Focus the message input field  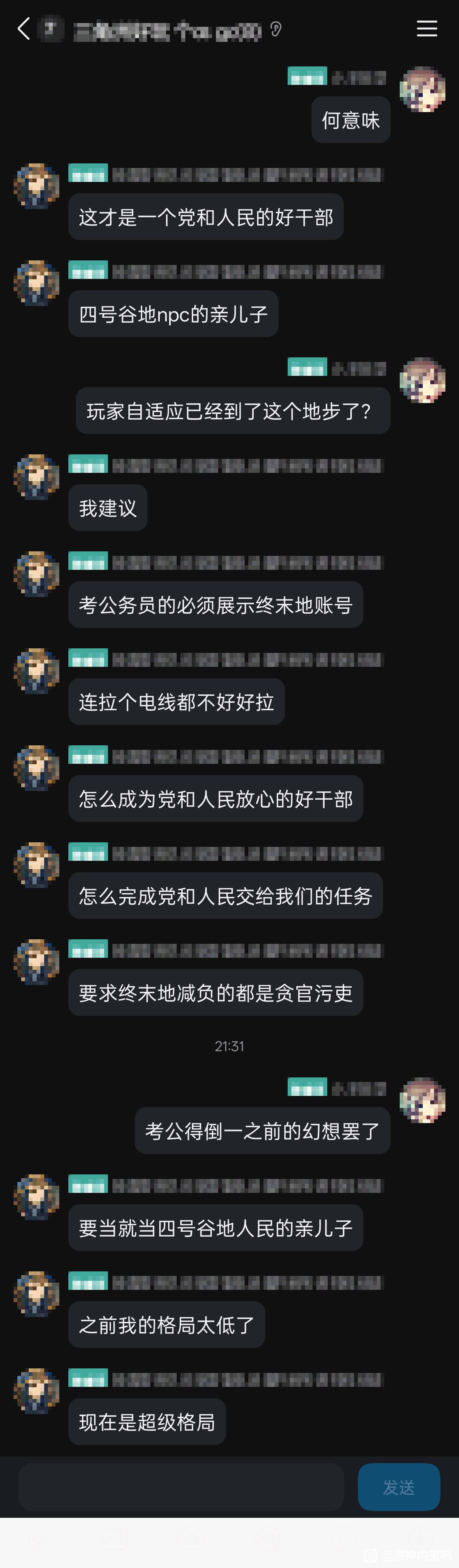pos(181,1487)
